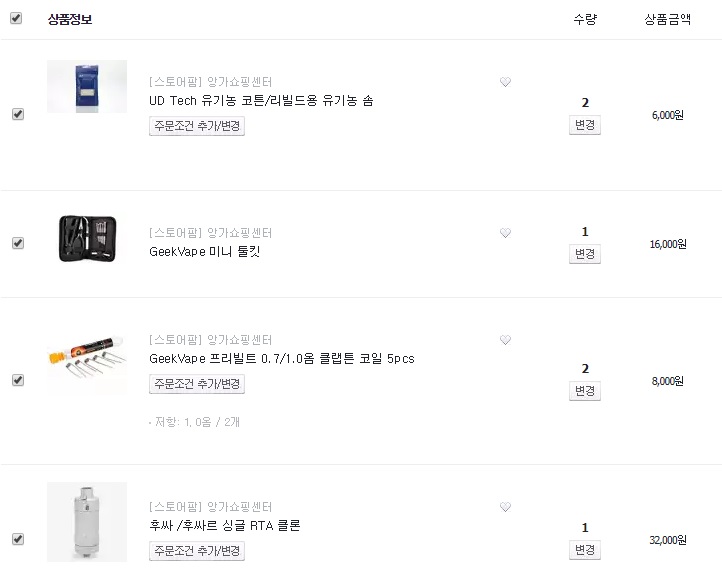Click 변경 for GeekVape 미니 툴킷 quantity

click(x=585, y=254)
